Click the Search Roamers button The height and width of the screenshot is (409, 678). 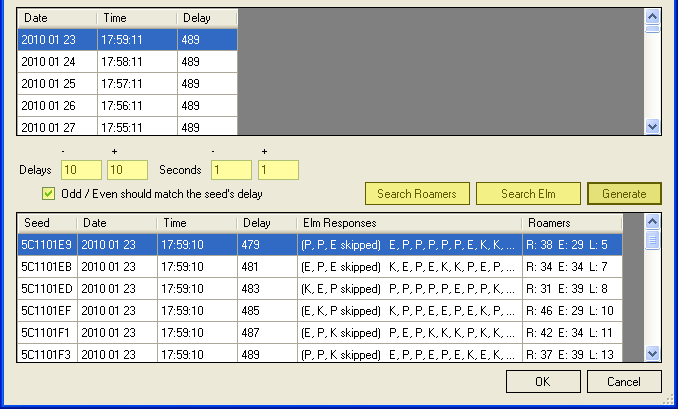(x=416, y=193)
